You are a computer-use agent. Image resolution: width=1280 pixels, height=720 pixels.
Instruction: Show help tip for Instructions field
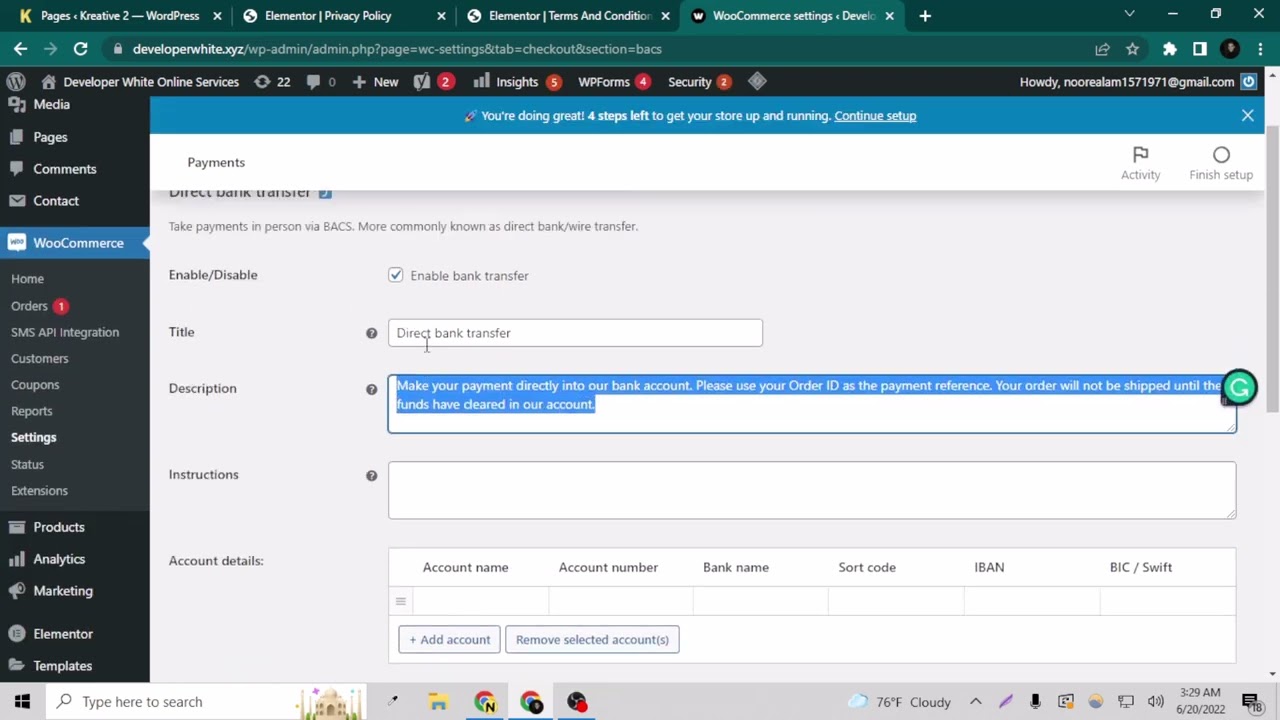click(371, 476)
